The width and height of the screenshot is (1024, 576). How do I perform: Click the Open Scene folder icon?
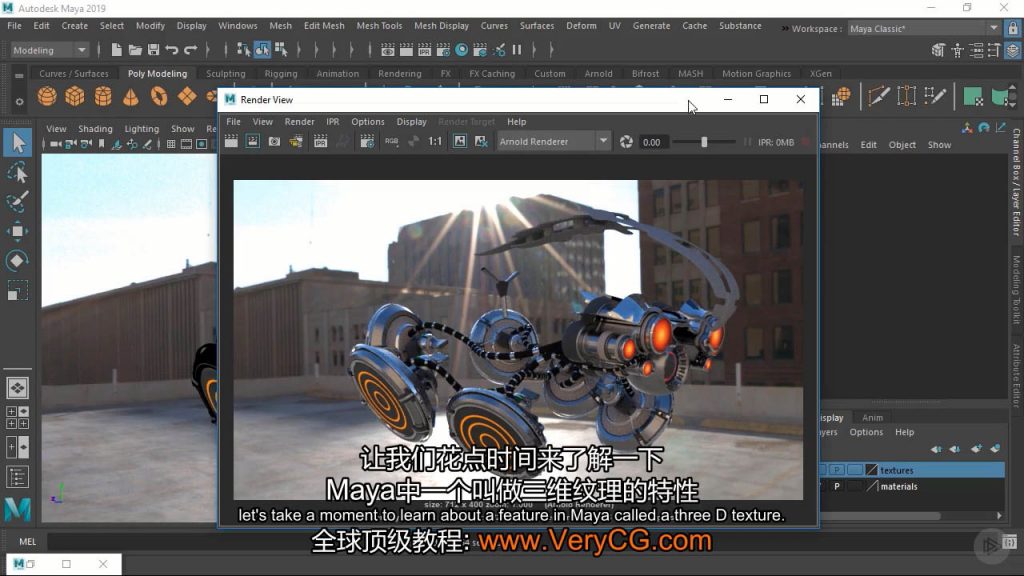[x=135, y=50]
